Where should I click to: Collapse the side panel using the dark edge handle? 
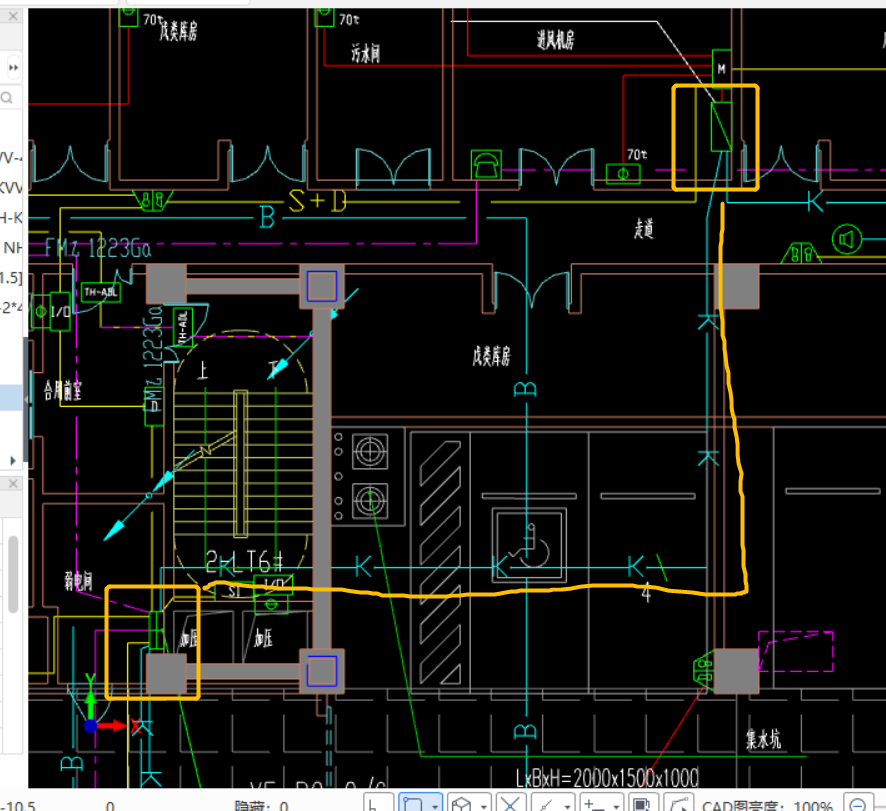pos(25,400)
